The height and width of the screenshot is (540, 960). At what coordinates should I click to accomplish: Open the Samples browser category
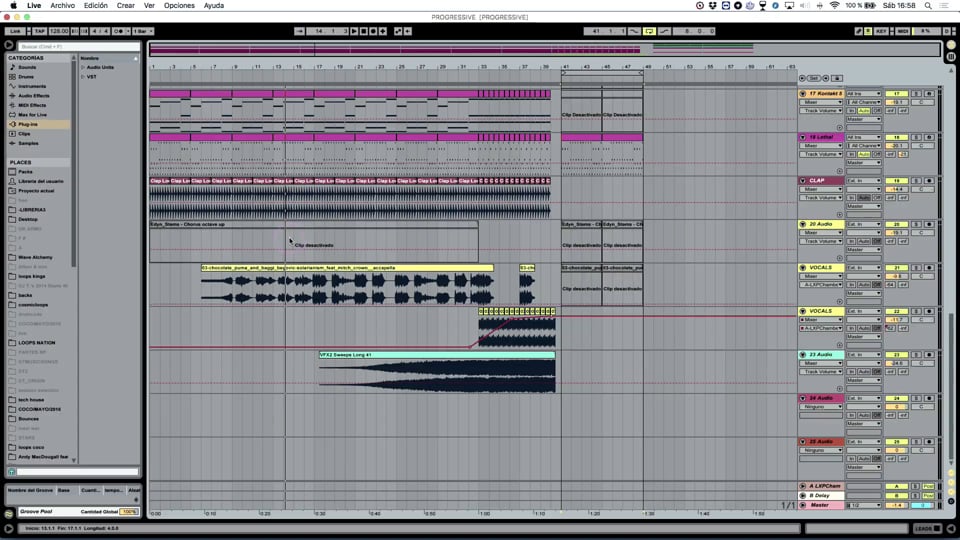pos(28,143)
